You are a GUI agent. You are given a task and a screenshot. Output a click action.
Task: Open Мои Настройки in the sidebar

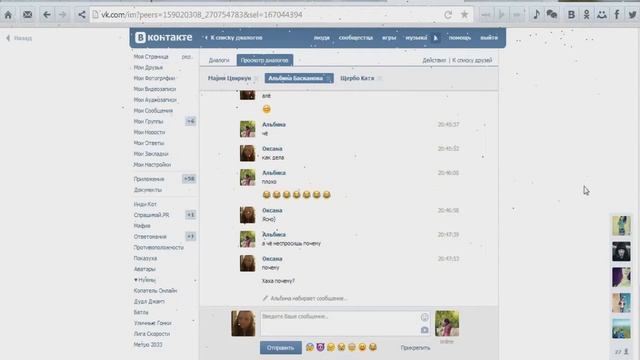(152, 164)
